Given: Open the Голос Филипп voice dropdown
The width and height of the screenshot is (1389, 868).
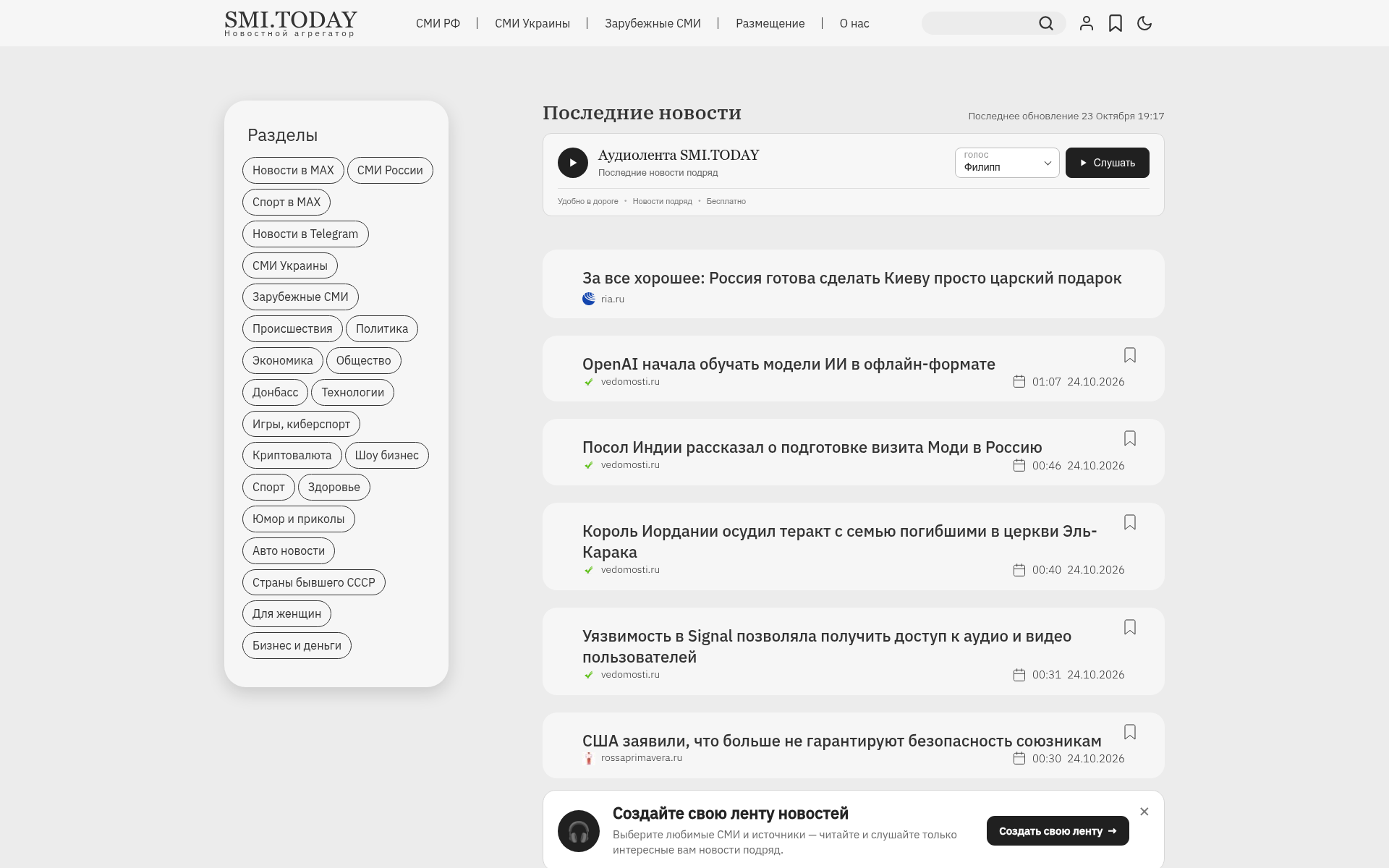Looking at the screenshot, I should (1007, 163).
